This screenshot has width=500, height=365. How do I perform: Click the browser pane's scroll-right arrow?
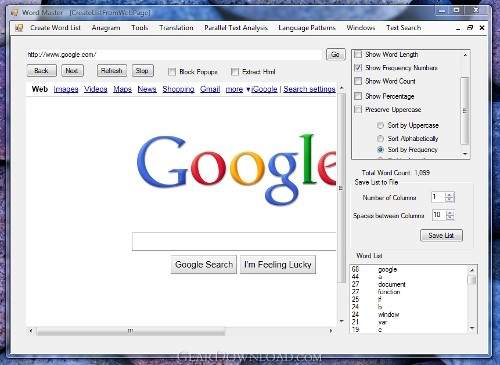331,331
